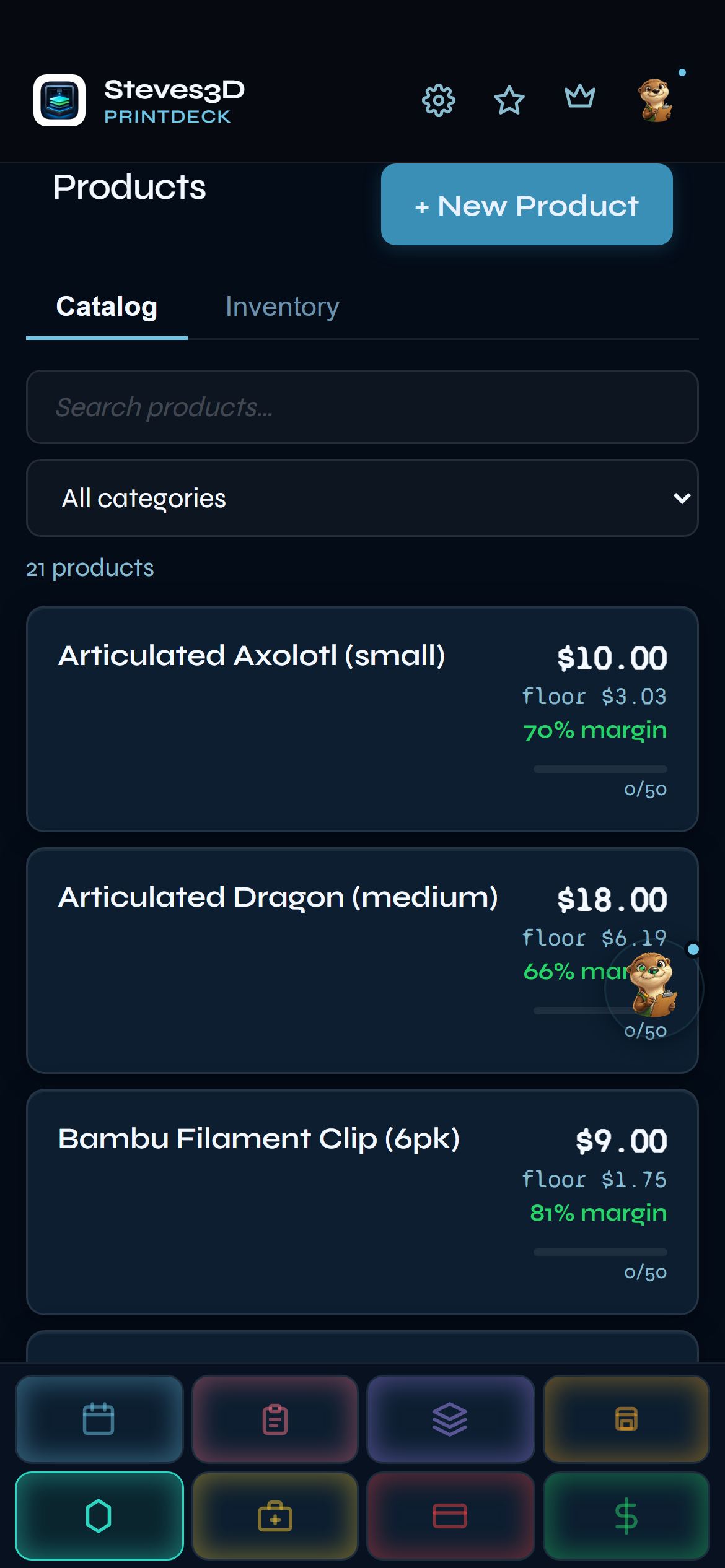Open the red card nav button

(x=450, y=1516)
